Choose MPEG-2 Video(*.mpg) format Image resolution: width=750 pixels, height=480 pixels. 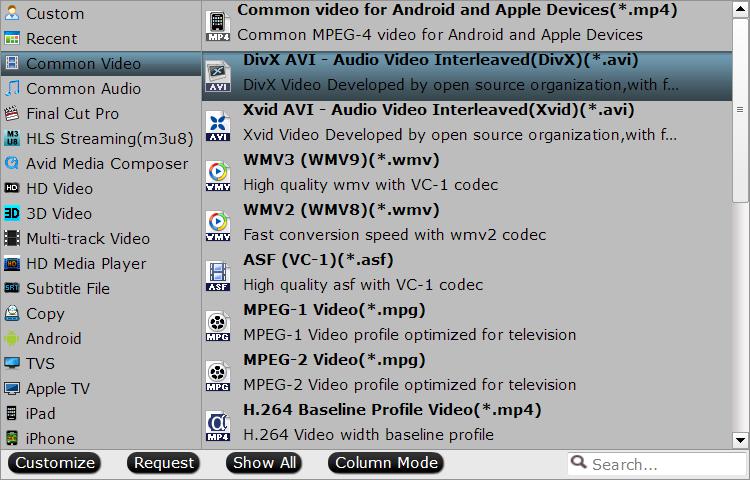(x=334, y=360)
